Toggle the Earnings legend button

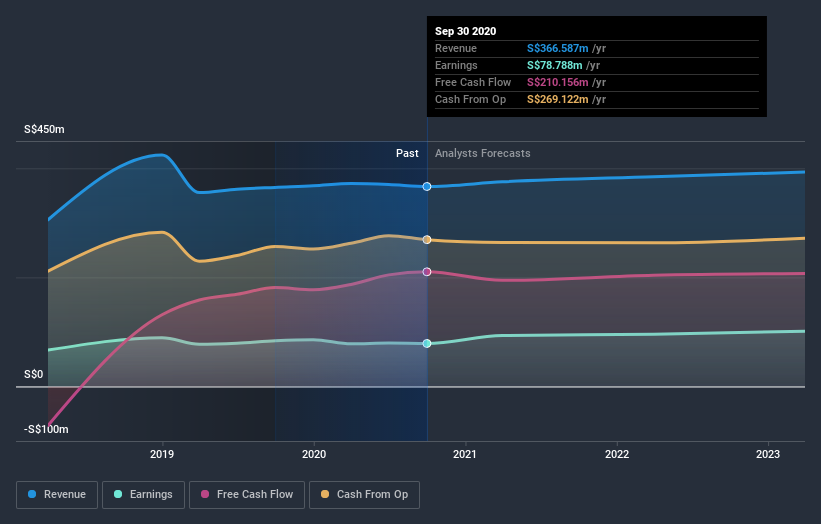coord(143,495)
